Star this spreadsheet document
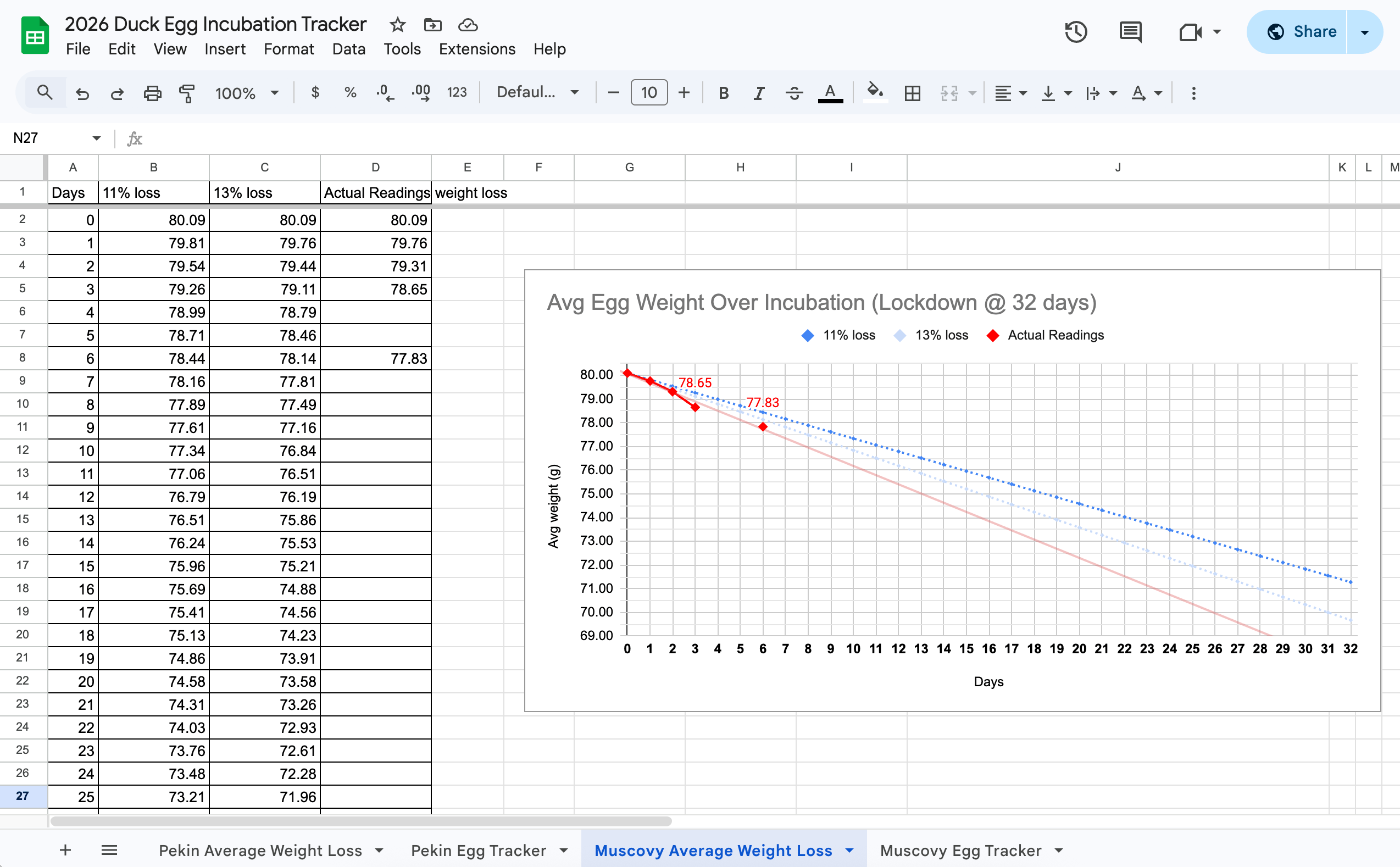 [397, 25]
